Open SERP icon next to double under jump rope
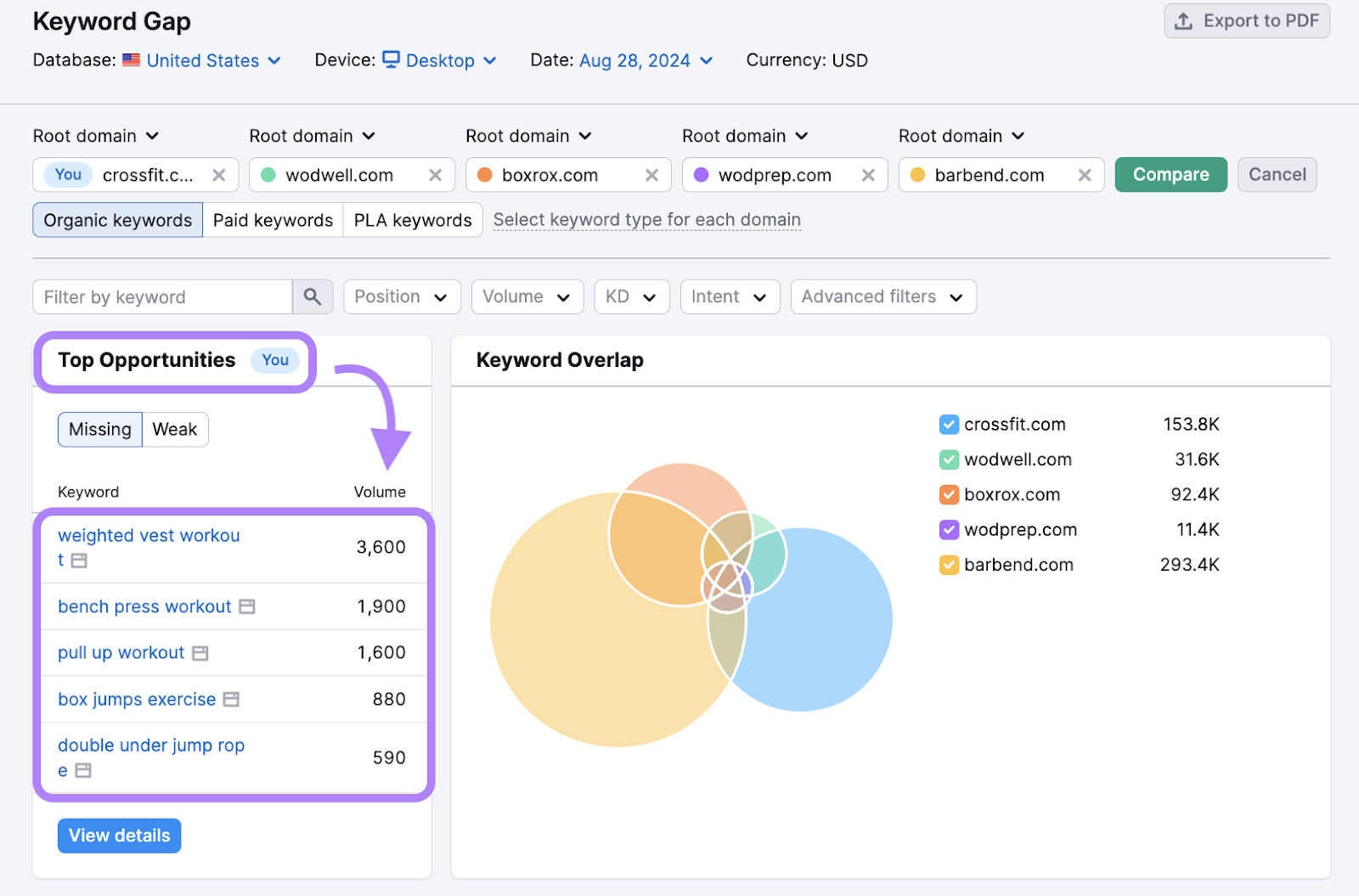The image size is (1359, 896). coord(83,770)
